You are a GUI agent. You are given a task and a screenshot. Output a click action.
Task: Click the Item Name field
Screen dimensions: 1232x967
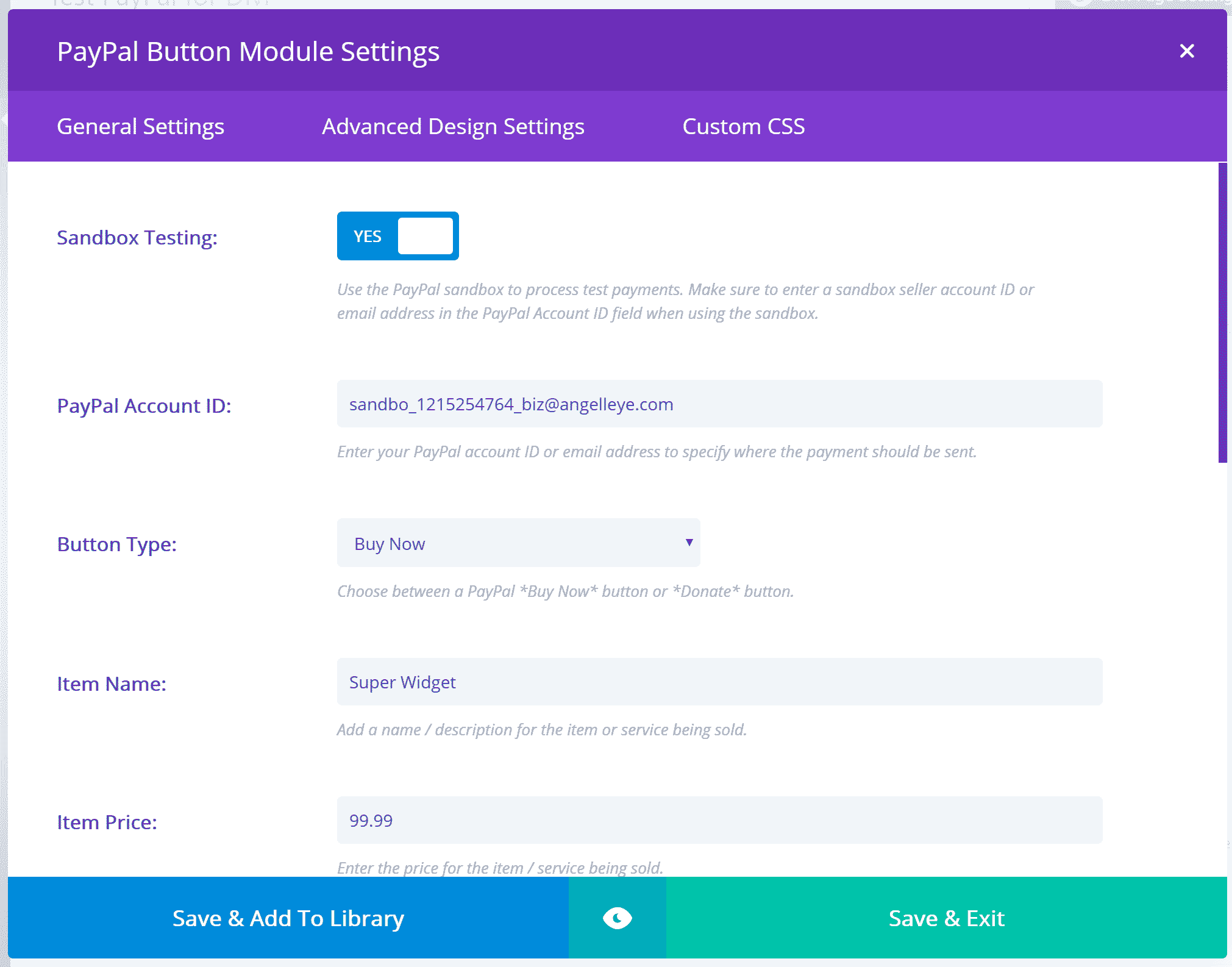(x=719, y=682)
